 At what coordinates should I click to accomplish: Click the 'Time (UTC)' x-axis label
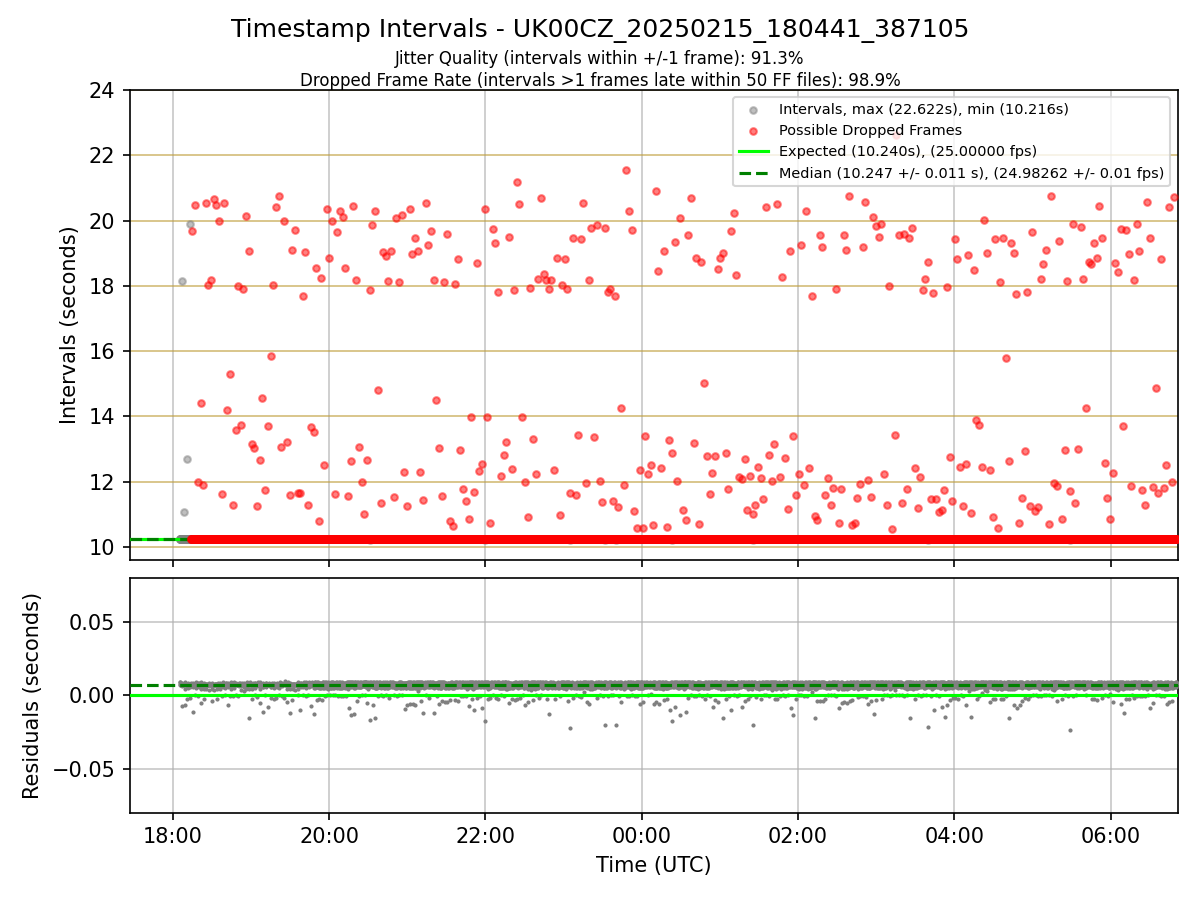pos(653,865)
